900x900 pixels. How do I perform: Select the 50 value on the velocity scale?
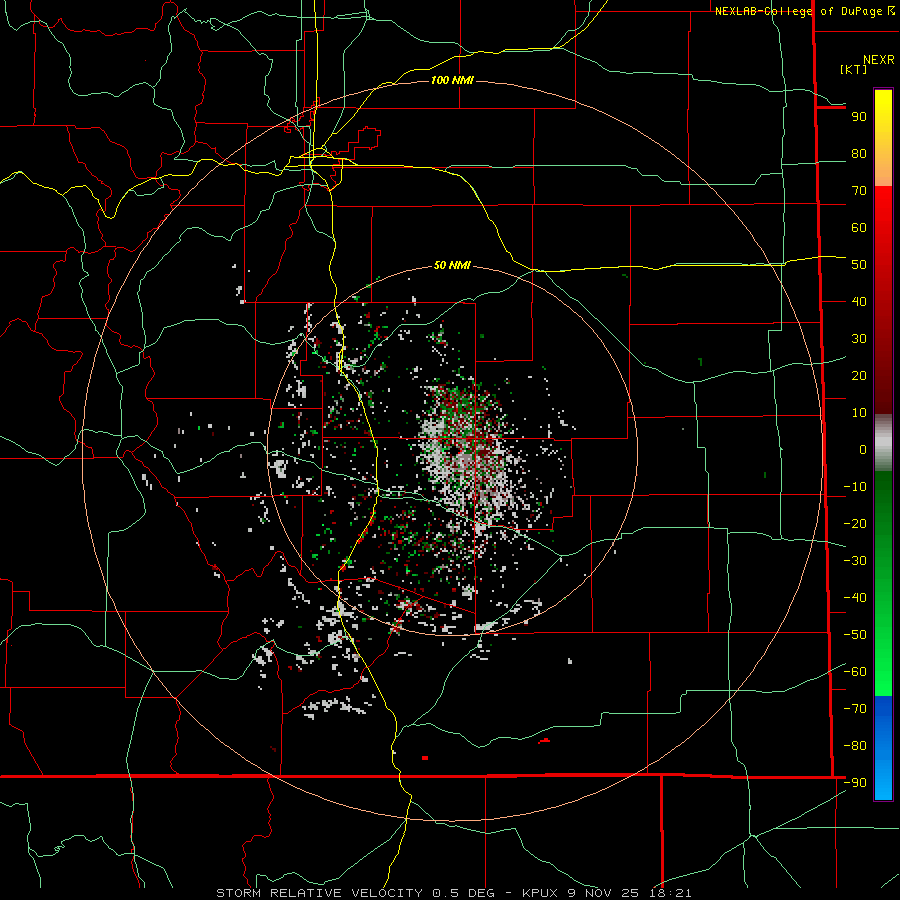pyautogui.click(x=859, y=265)
